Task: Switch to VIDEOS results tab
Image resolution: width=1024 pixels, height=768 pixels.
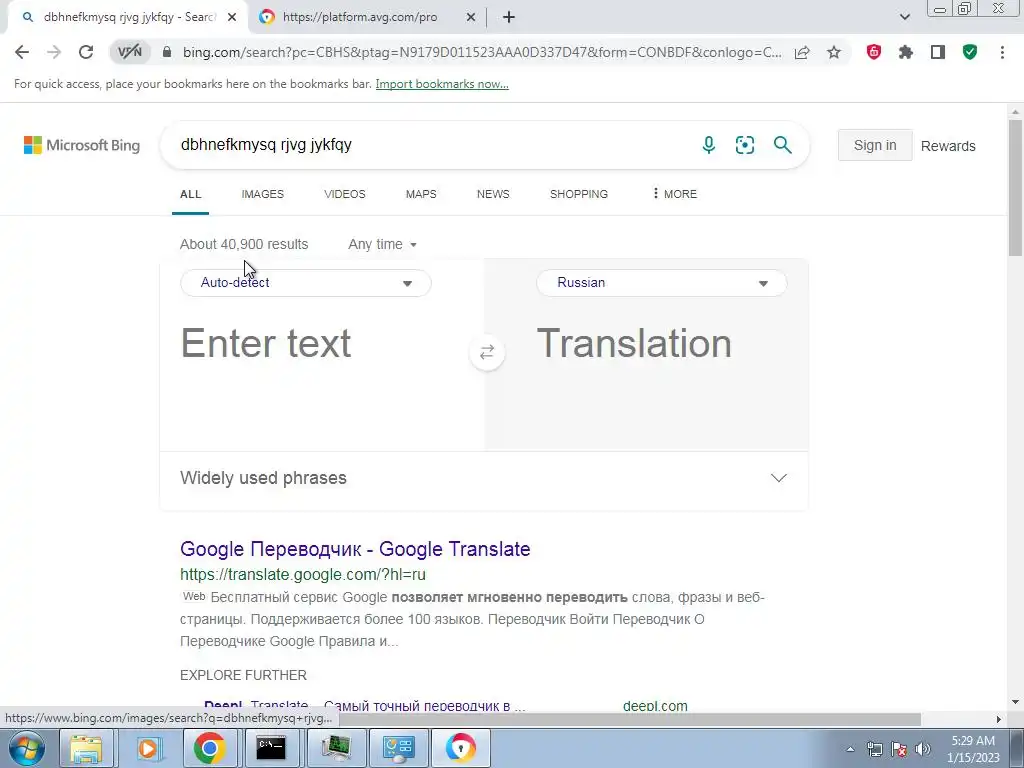Action: tap(345, 194)
